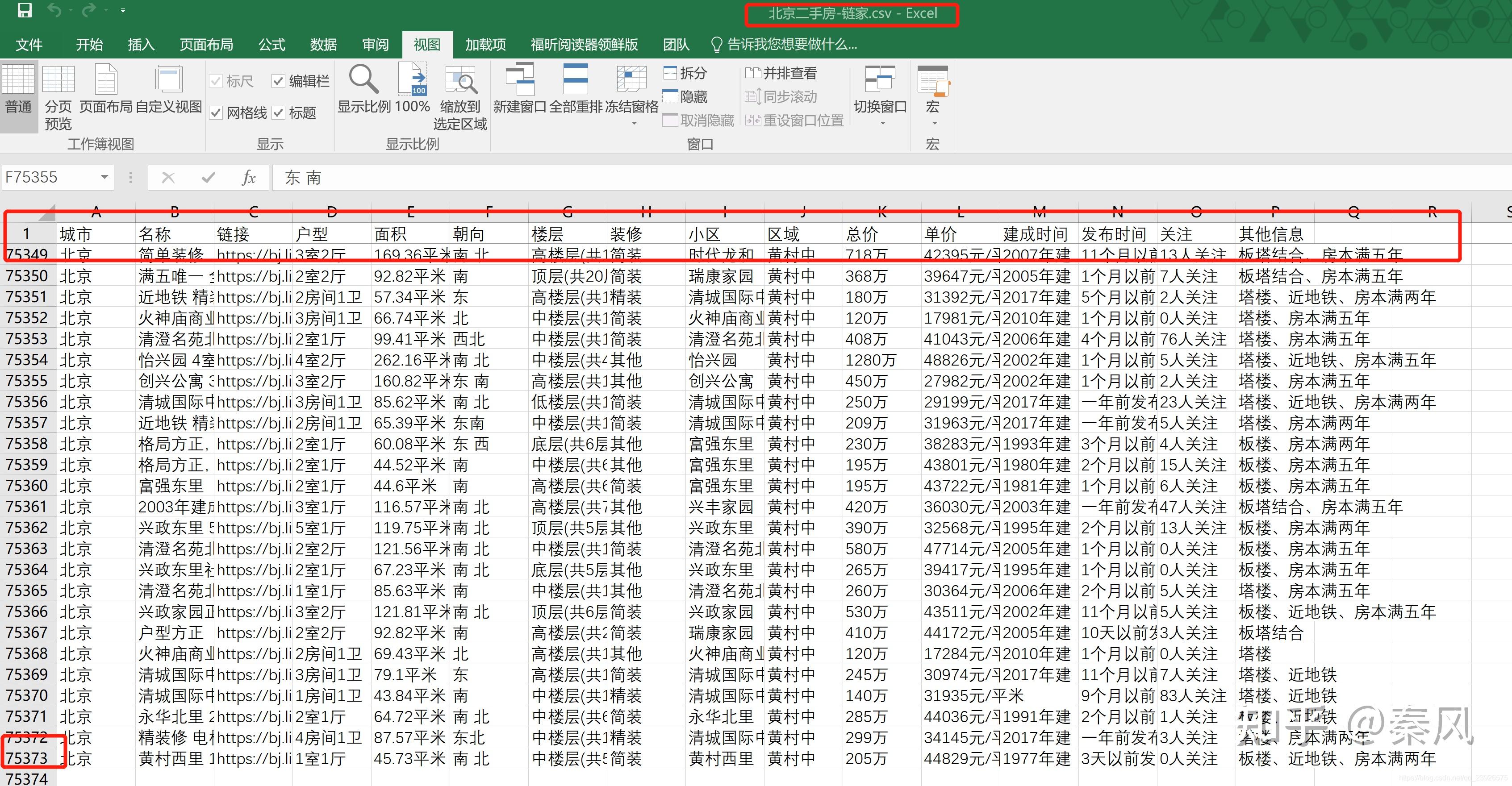Click header cell 总价

(x=882, y=234)
